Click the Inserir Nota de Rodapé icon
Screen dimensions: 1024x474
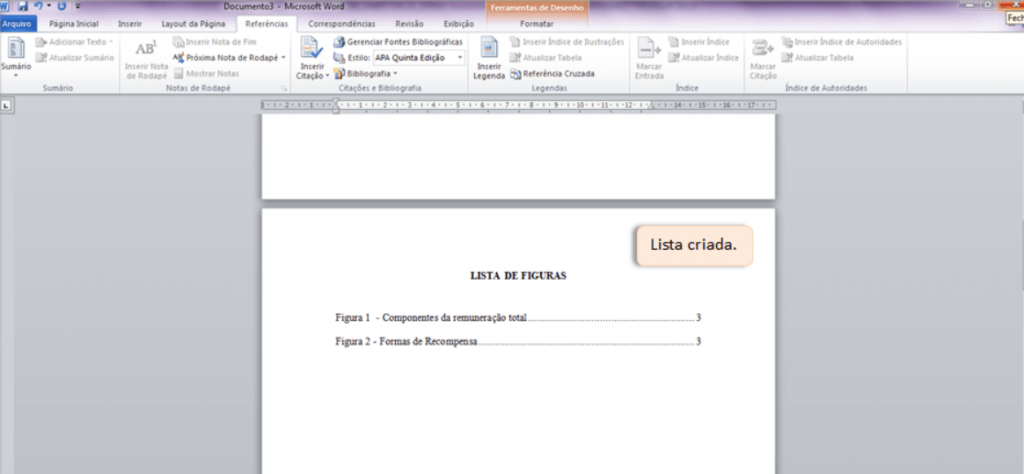146,52
